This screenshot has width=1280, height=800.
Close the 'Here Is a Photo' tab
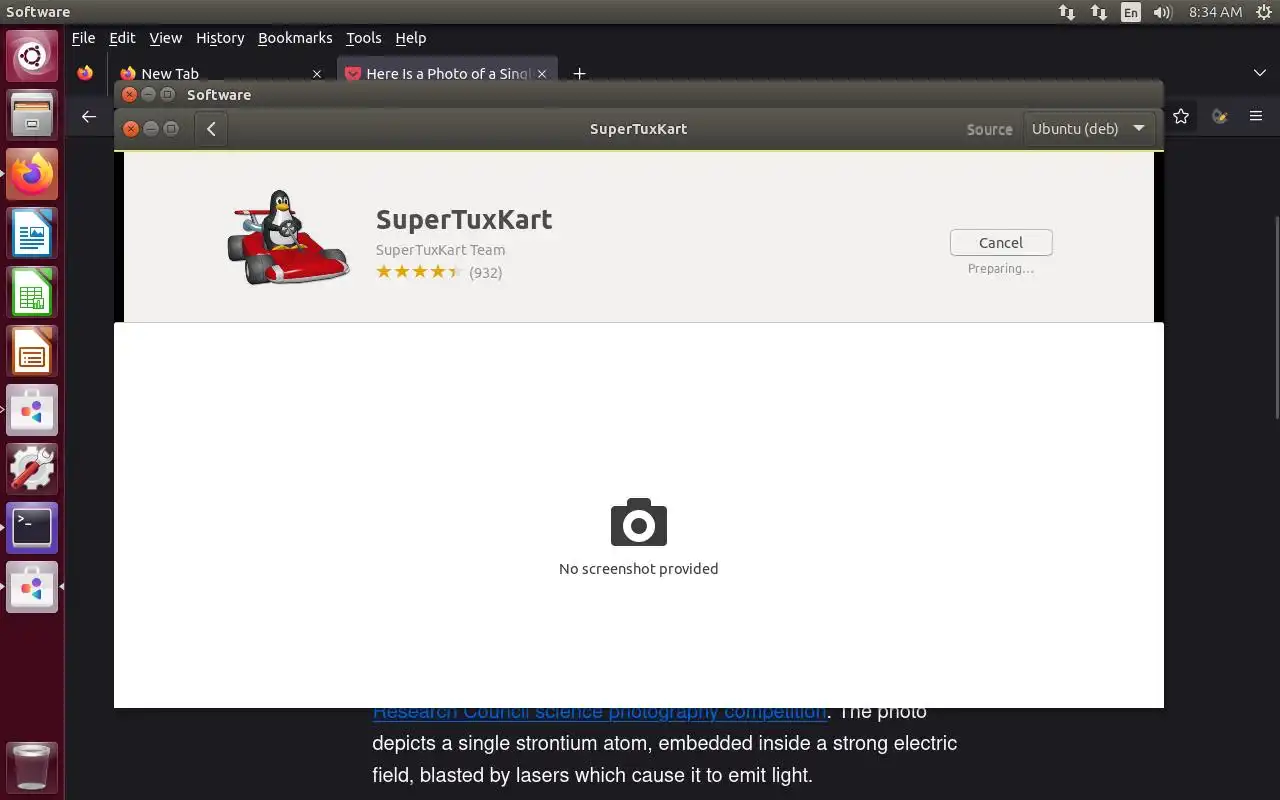pos(543,74)
